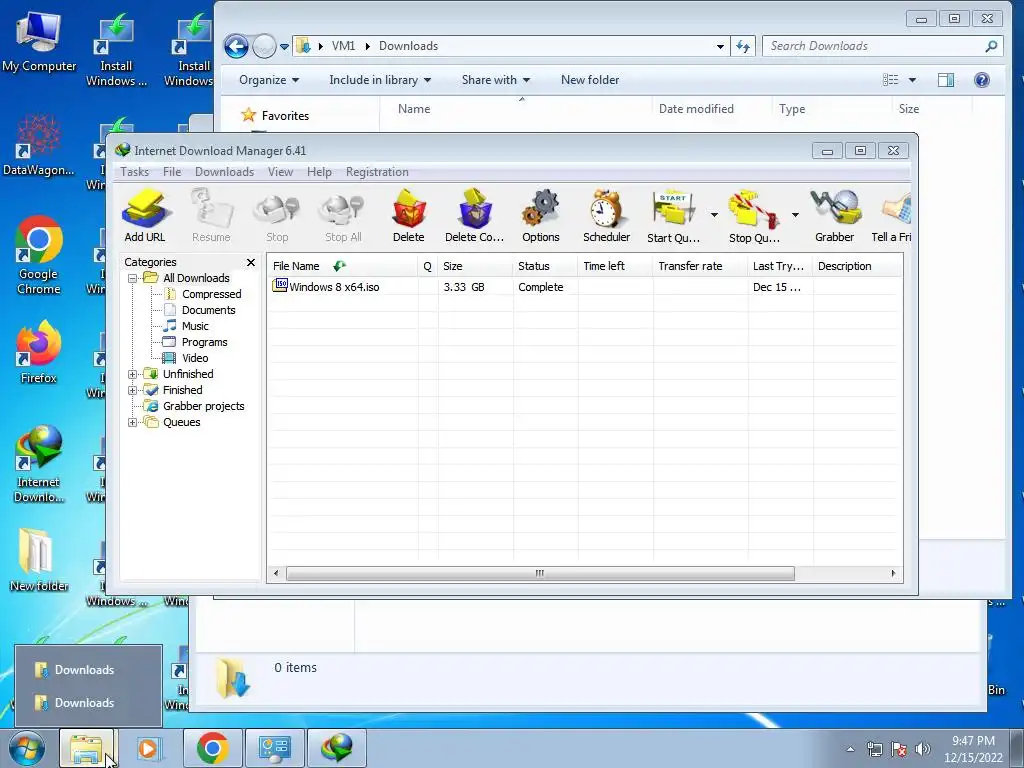The height and width of the screenshot is (768, 1024).
Task: Expand the Finished category
Action: [x=133, y=391]
